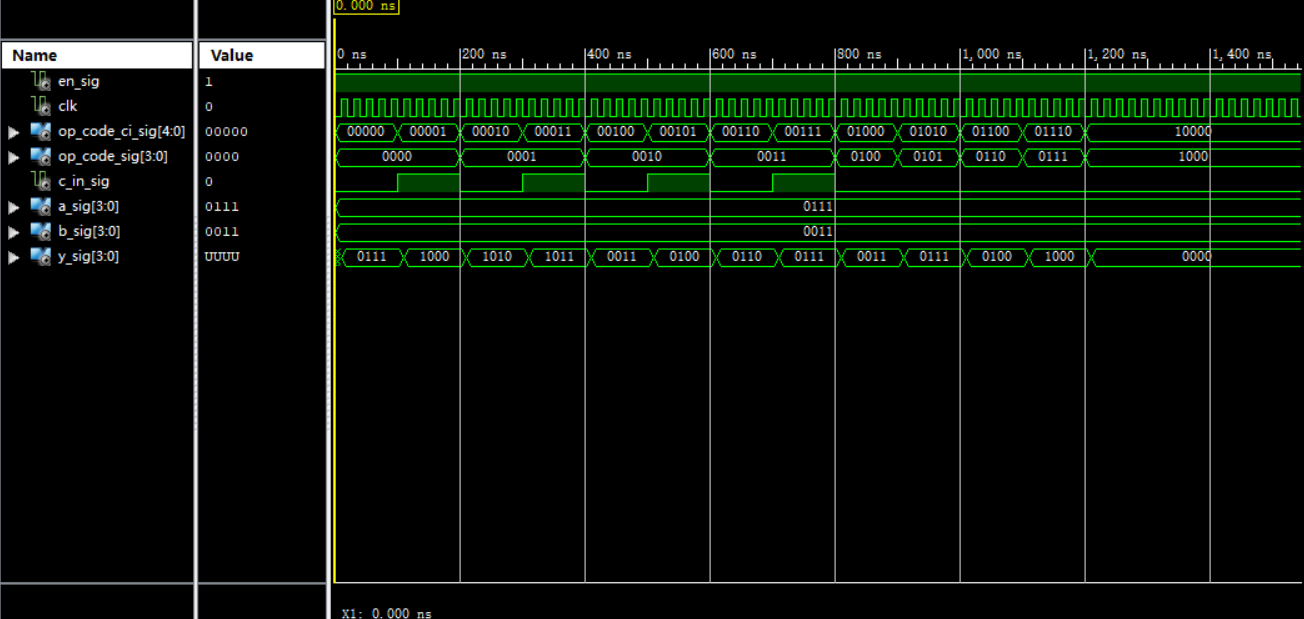Expand the op_code_sig[3:0] bus
This screenshot has width=1304, height=619.
tap(13, 156)
